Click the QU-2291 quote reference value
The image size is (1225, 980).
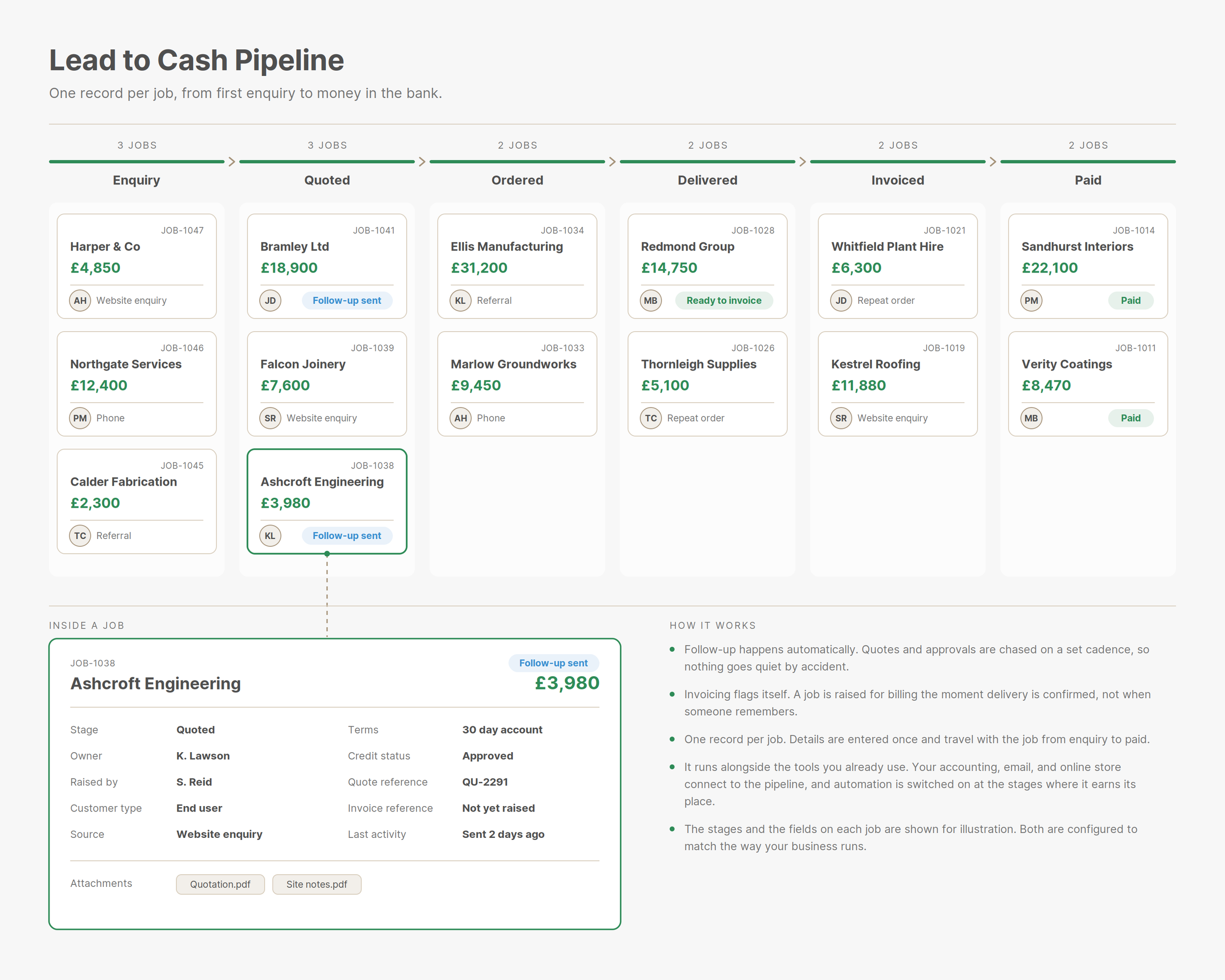[x=485, y=783]
